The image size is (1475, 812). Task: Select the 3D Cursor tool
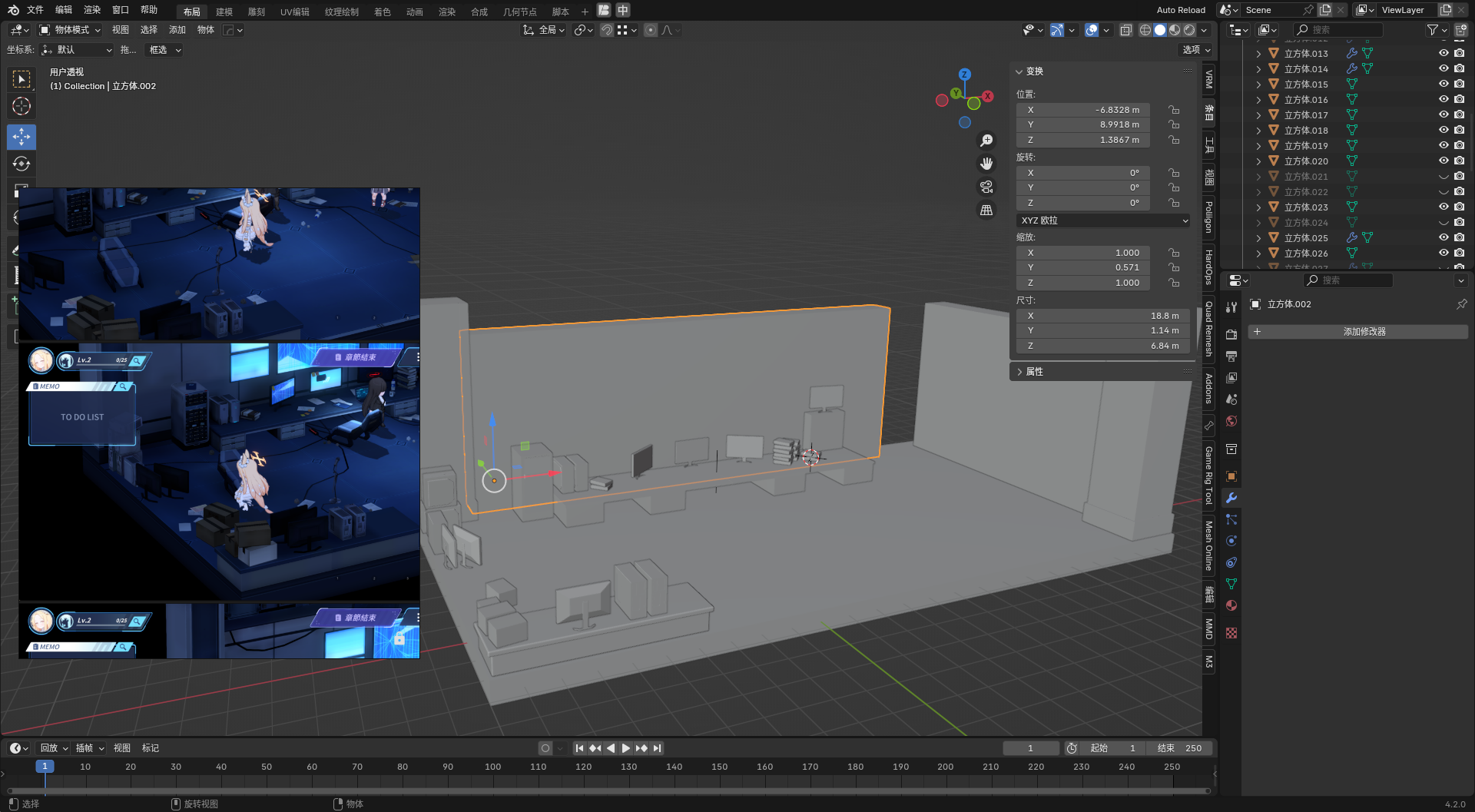22,106
